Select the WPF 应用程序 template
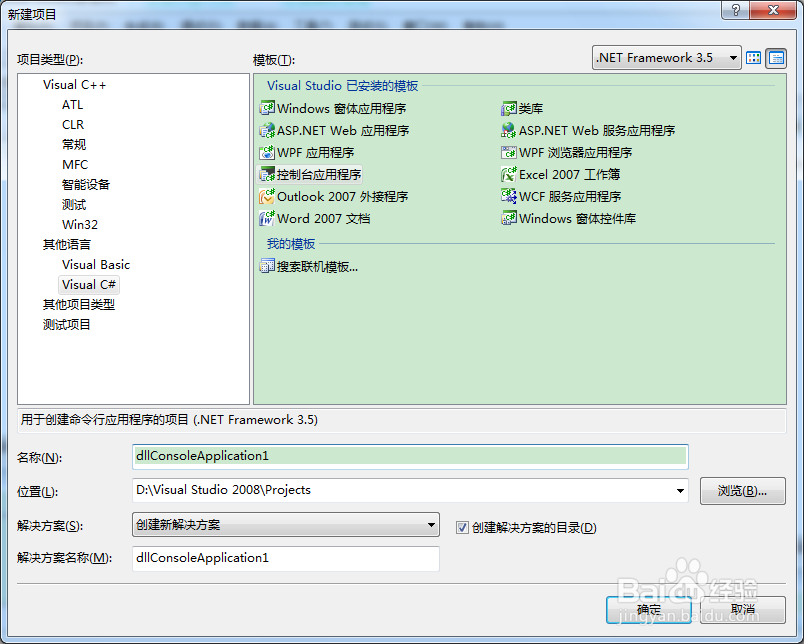The width and height of the screenshot is (804, 644). 314,152
